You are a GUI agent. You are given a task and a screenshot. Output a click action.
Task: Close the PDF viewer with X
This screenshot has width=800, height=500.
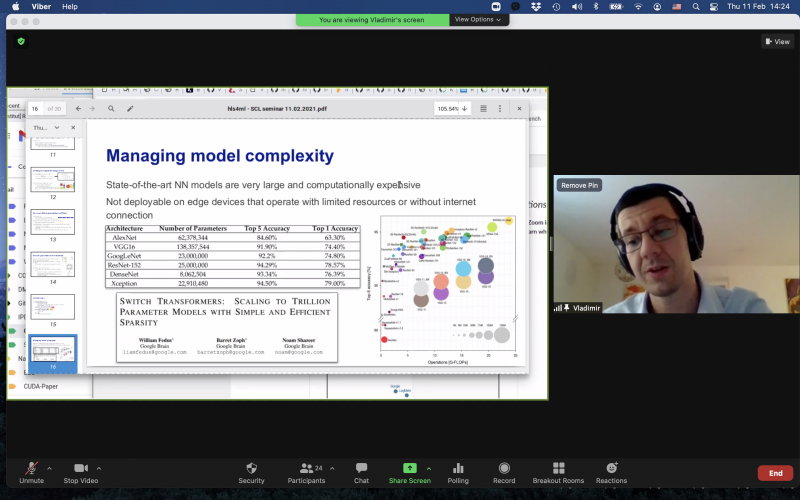[519, 109]
